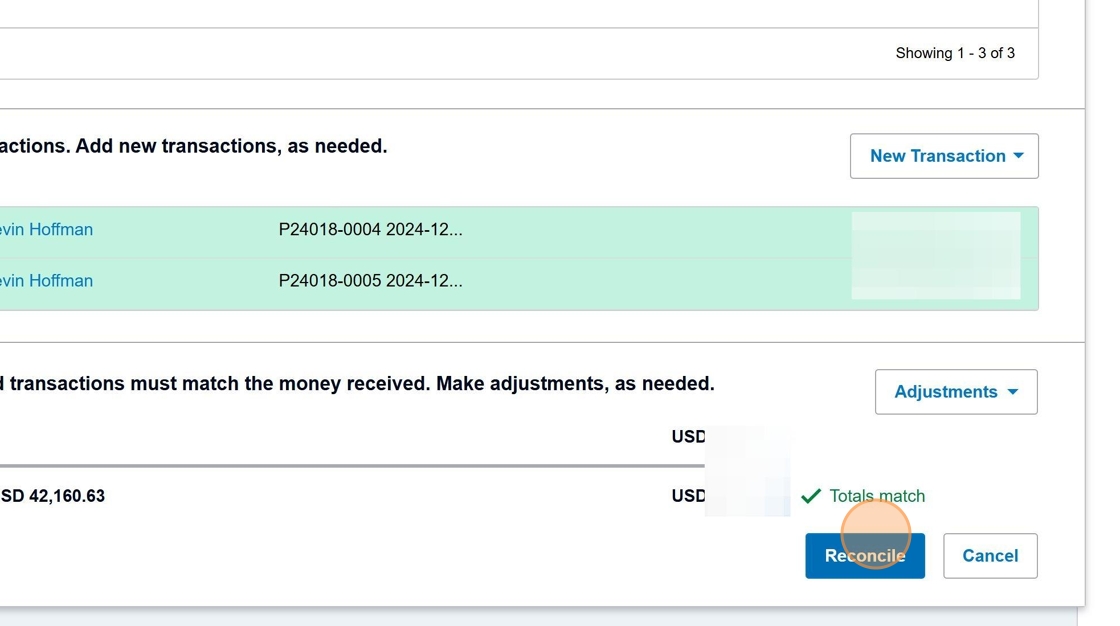Select the P24018-0005 transaction reference

pyautogui.click(x=370, y=281)
